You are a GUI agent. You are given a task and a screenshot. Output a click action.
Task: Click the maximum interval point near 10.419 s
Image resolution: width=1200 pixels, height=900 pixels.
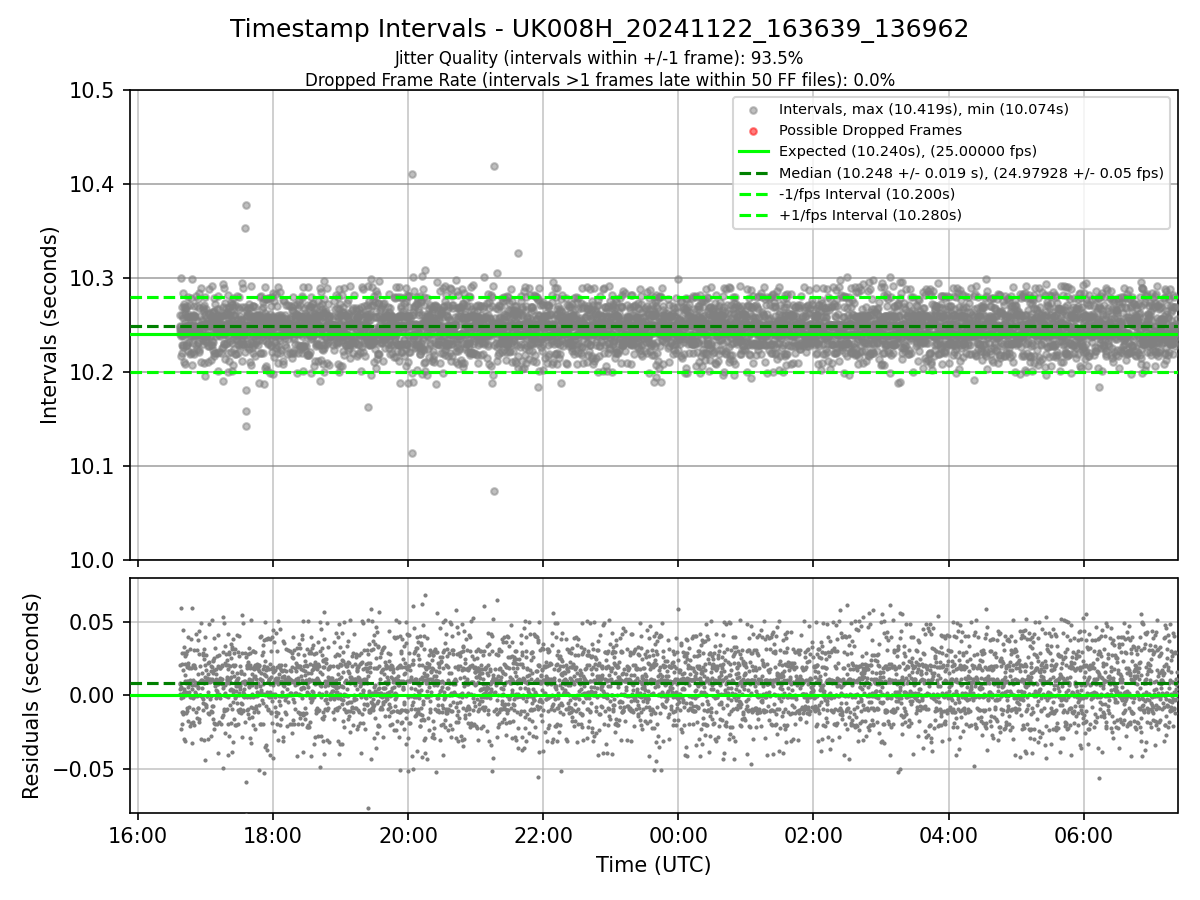[x=494, y=166]
